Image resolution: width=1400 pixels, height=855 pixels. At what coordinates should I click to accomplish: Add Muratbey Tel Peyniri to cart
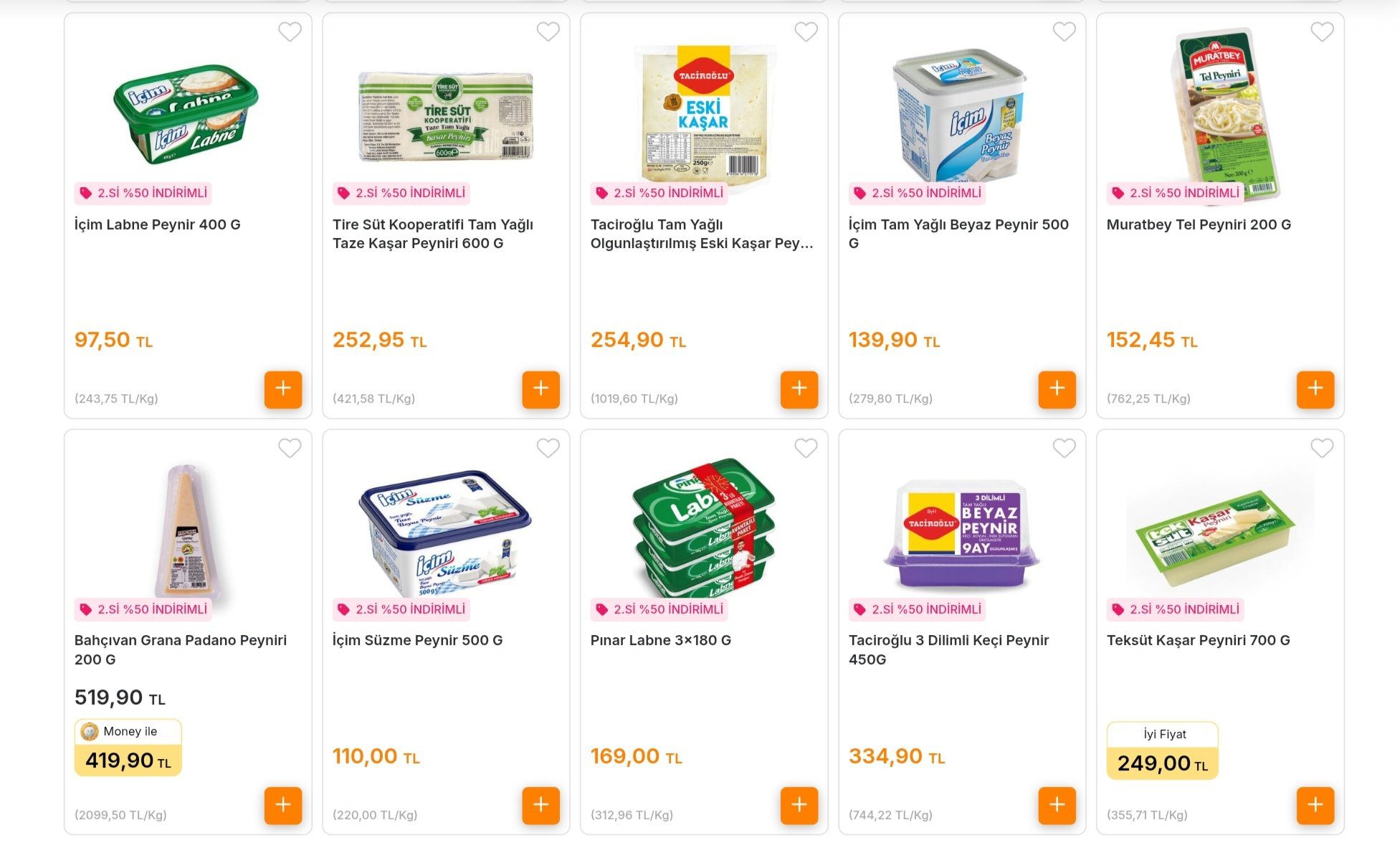pyautogui.click(x=1315, y=389)
